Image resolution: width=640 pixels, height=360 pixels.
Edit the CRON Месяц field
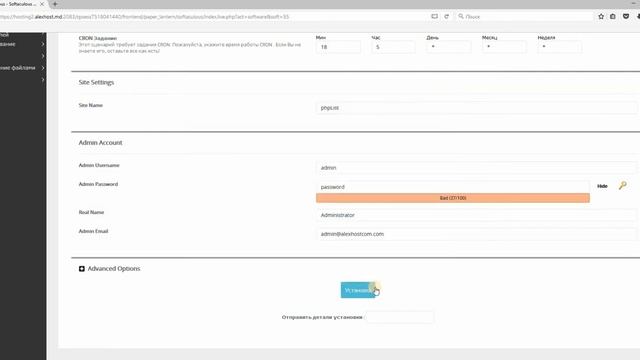[x=504, y=47]
